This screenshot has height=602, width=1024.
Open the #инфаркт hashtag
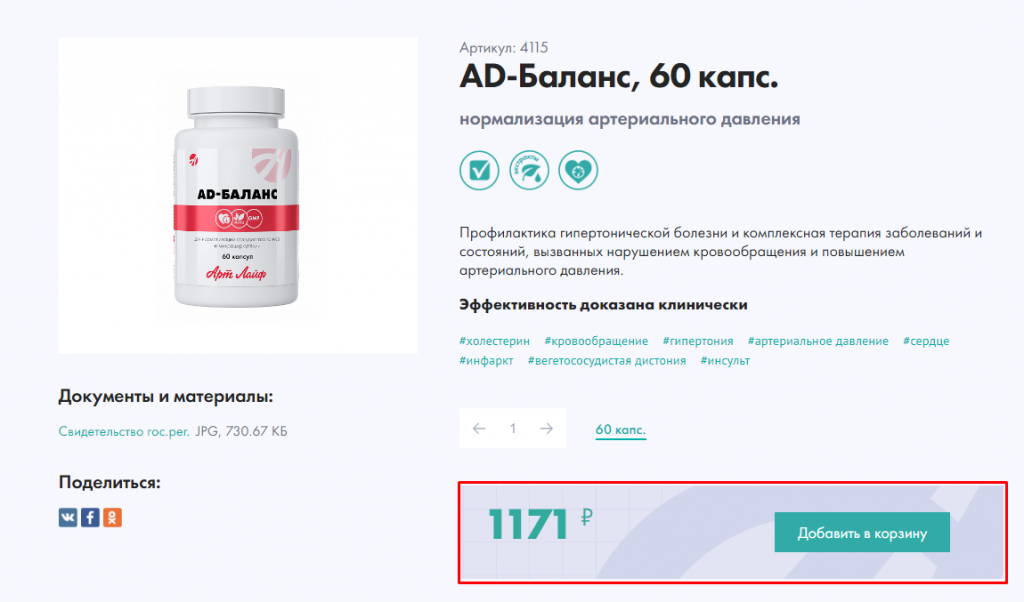(x=487, y=360)
